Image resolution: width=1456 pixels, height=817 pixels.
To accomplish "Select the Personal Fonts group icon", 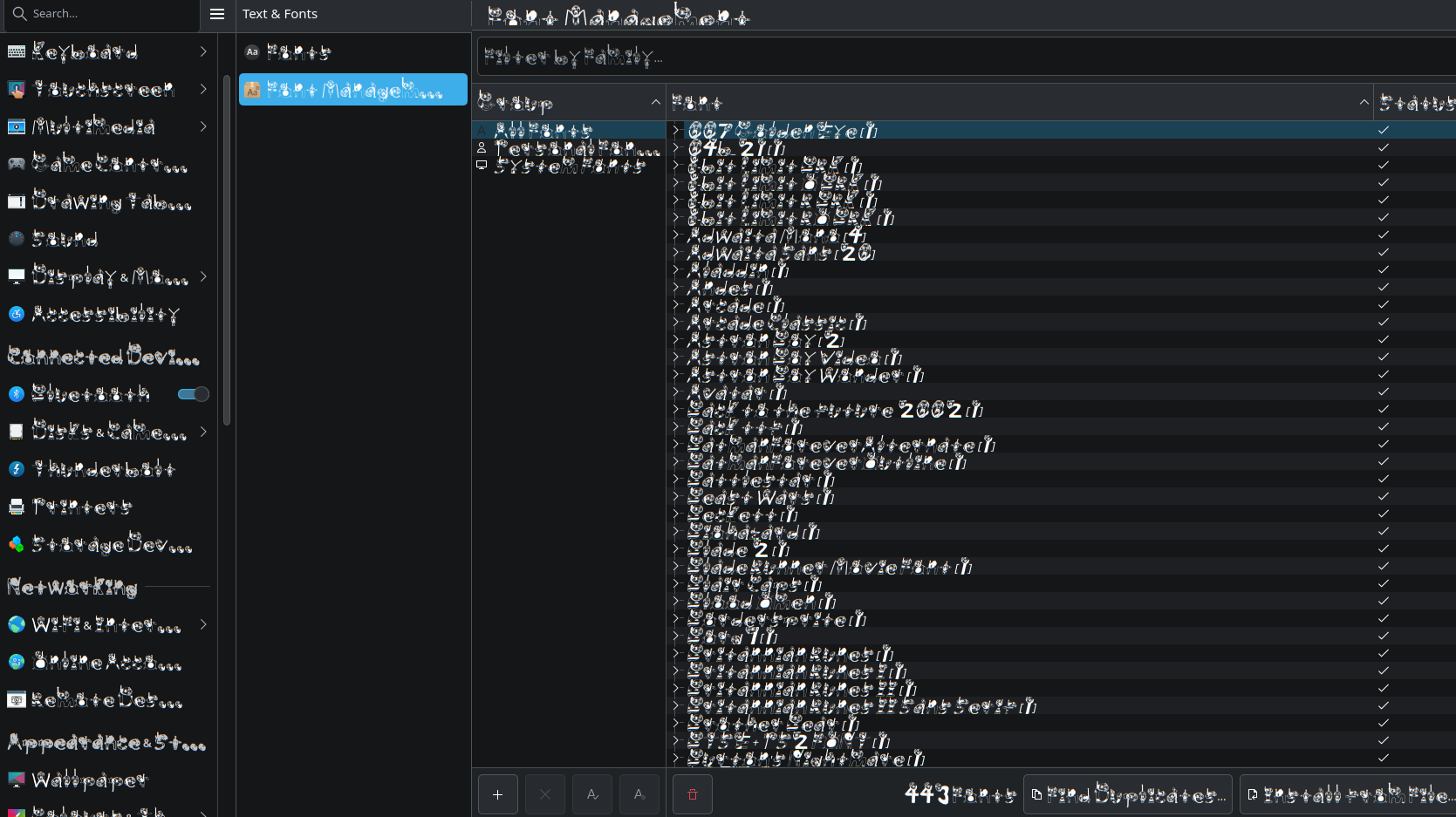I will pos(482,148).
